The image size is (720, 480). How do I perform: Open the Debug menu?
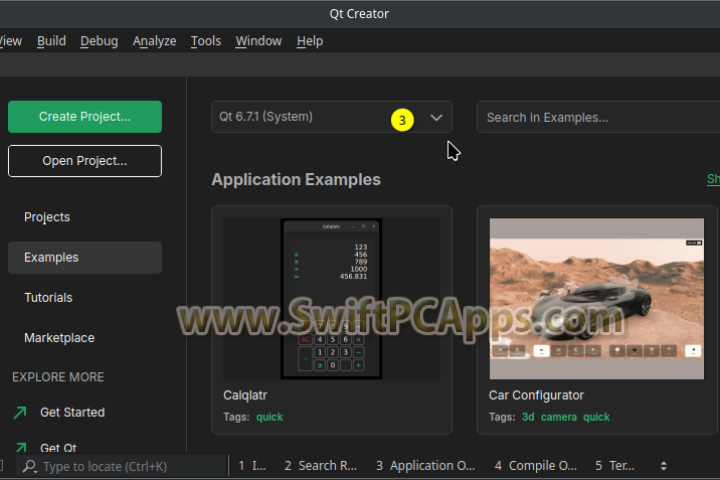[99, 41]
